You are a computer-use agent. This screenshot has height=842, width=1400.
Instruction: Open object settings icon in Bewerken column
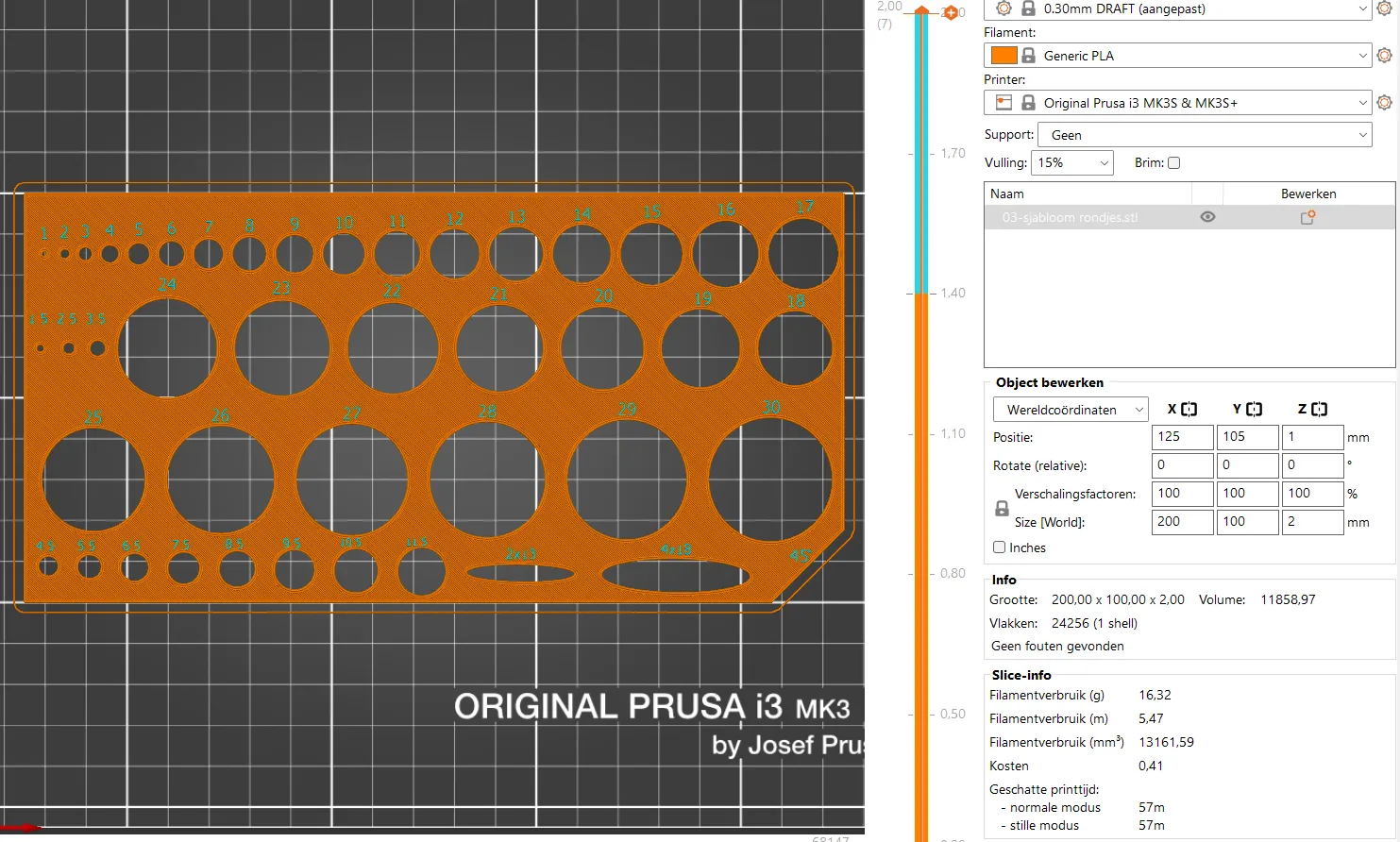(1307, 216)
